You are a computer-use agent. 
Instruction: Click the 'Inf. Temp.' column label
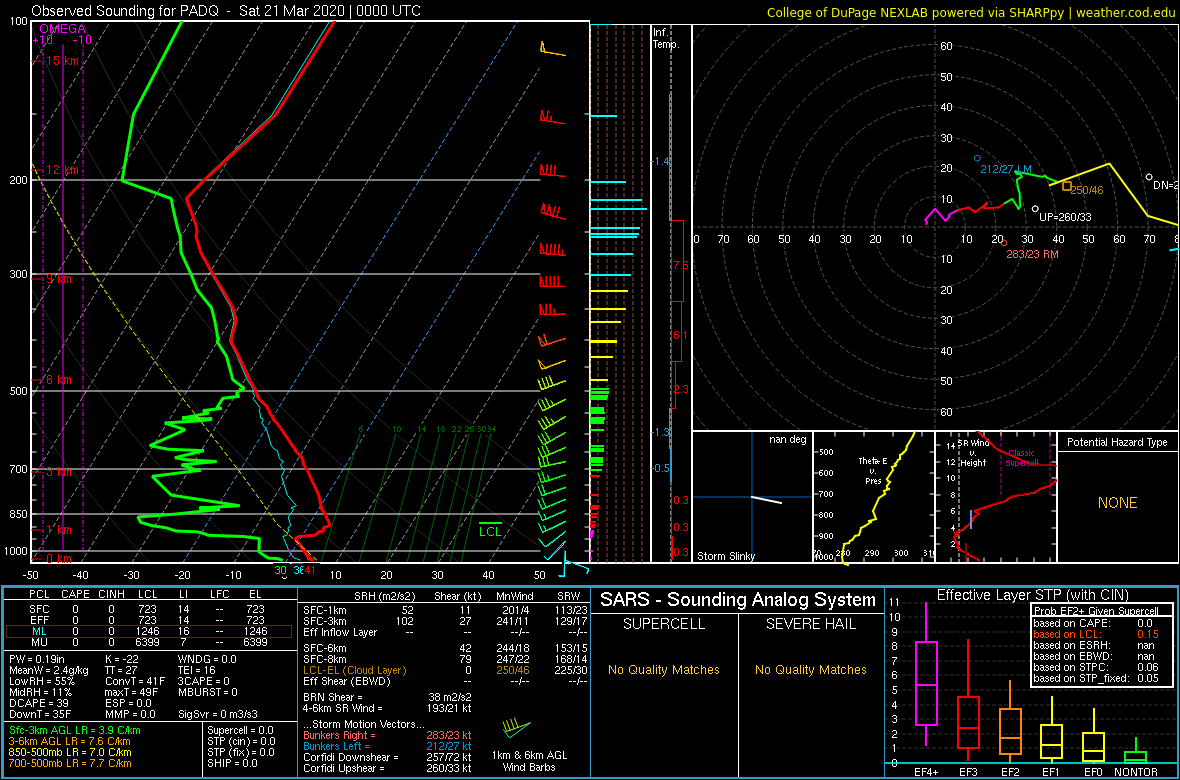667,38
